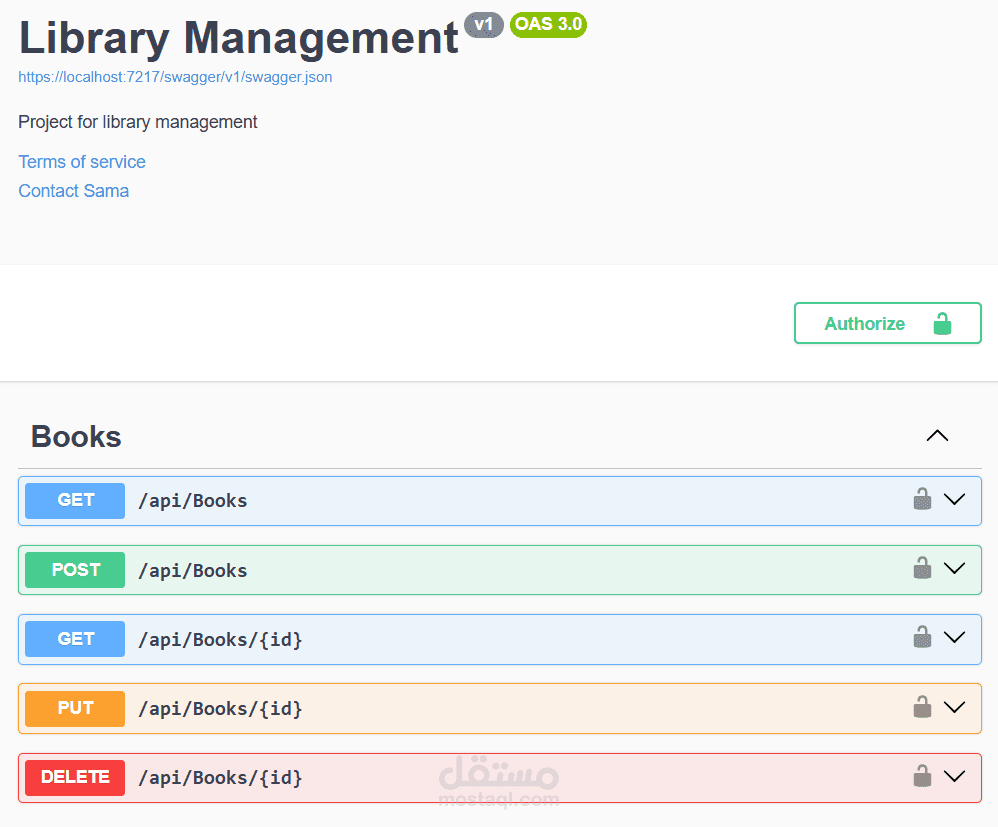Open the Authorize dialog

tap(865, 323)
